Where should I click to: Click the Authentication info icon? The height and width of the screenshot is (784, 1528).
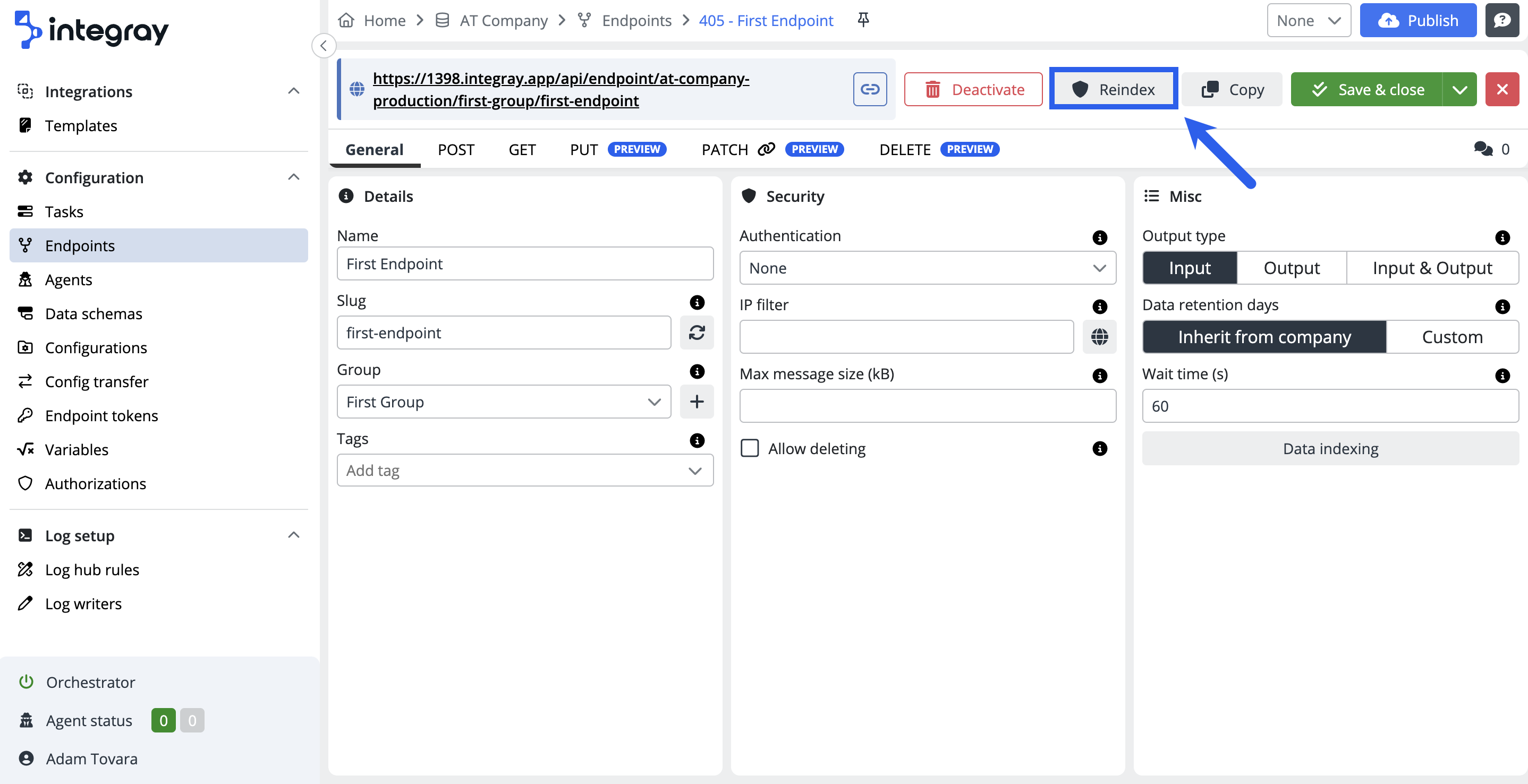tap(1099, 237)
